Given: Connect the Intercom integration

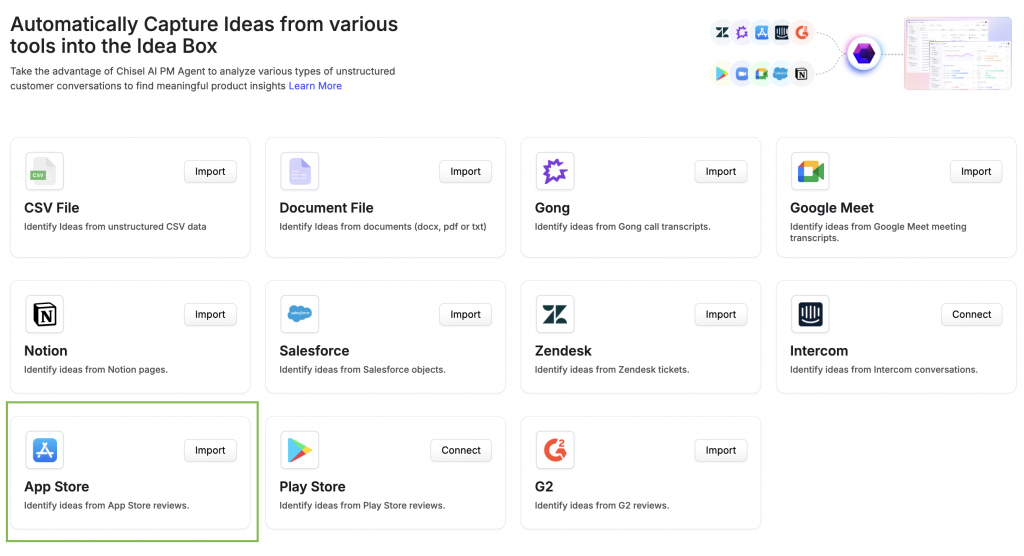Looking at the screenshot, I should 971,315.
